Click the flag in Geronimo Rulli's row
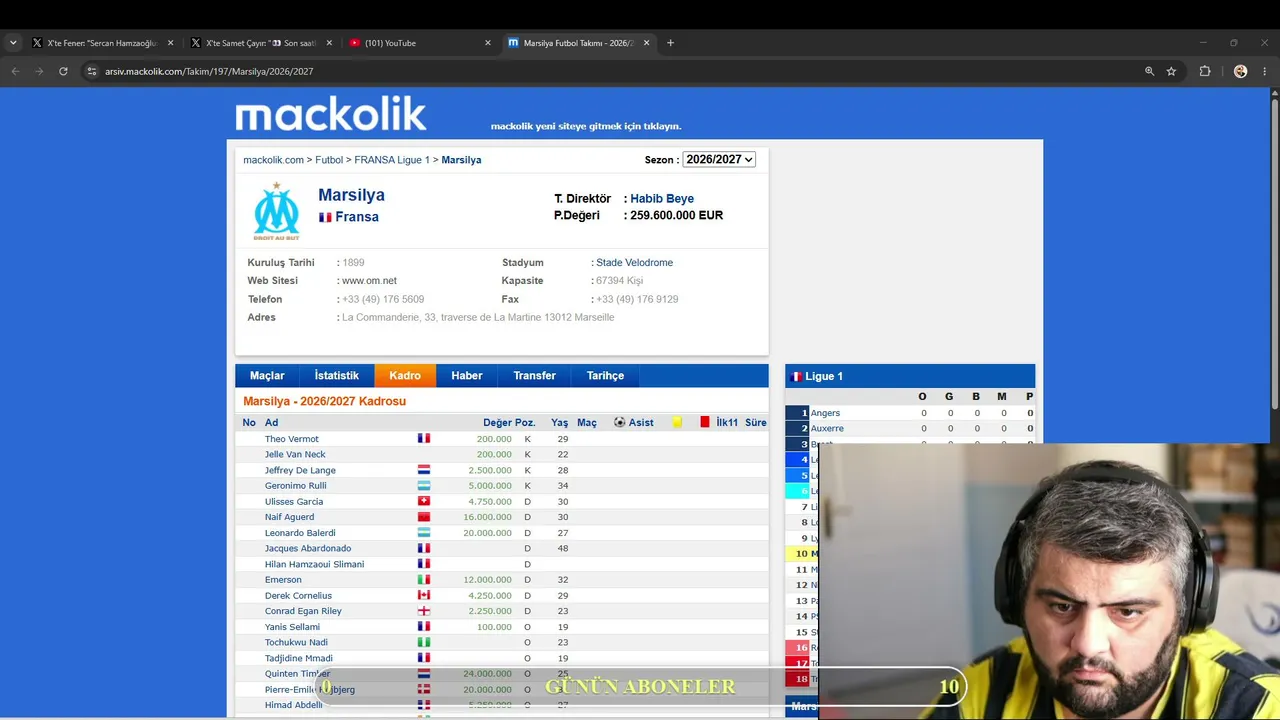The height and width of the screenshot is (720, 1280). 424,486
